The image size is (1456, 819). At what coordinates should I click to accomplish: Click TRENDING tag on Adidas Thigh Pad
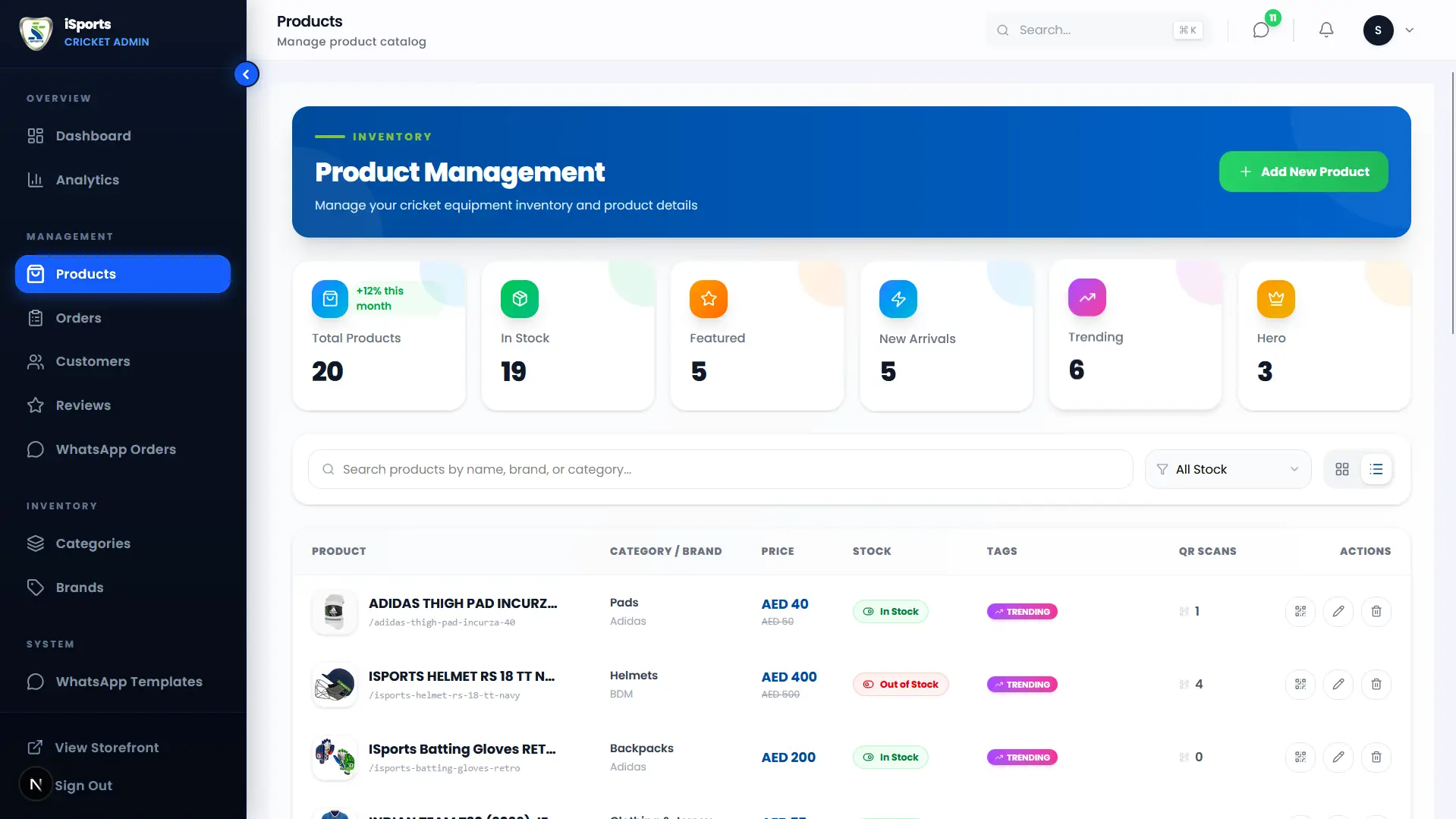tap(1022, 612)
